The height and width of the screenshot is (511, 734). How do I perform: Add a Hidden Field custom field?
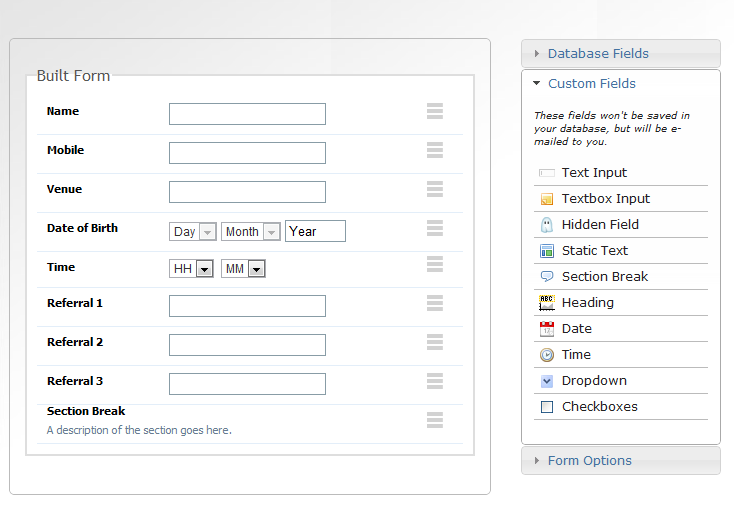coord(621,225)
